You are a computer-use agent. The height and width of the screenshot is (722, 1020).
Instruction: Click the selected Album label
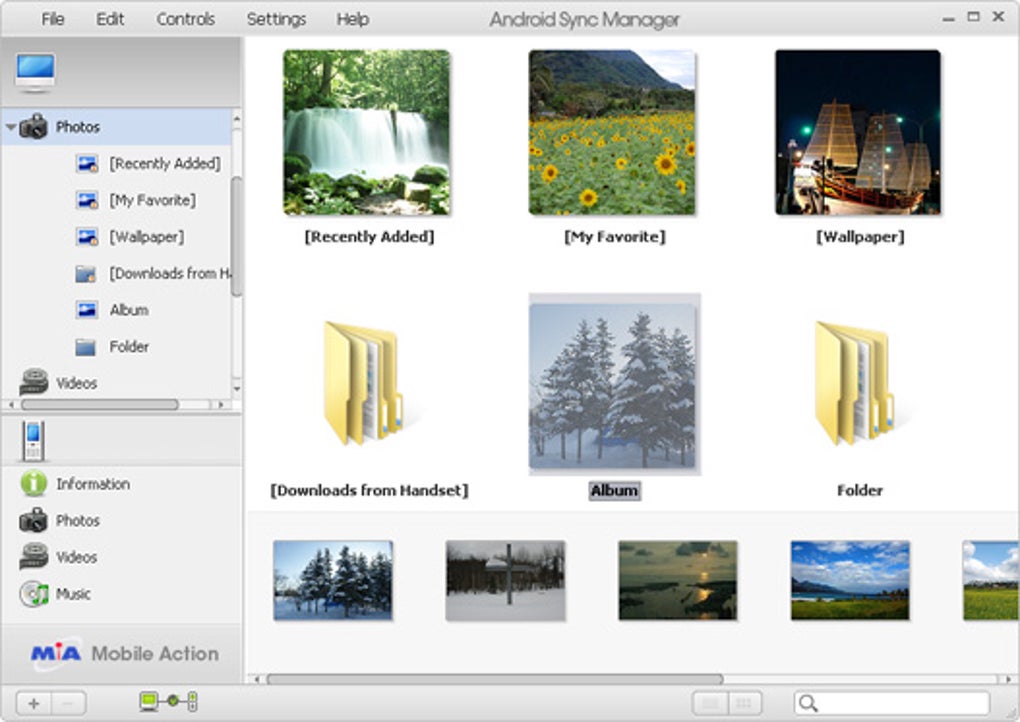[615, 490]
